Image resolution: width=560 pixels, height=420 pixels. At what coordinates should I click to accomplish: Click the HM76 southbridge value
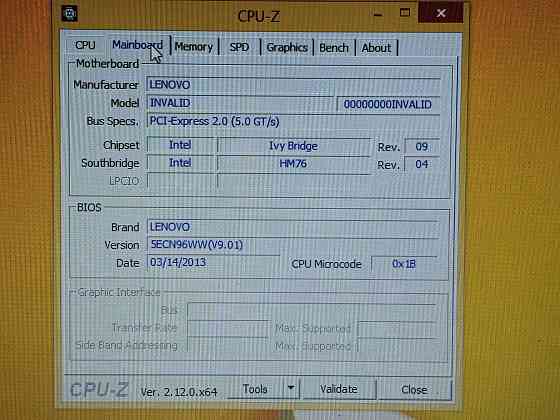(x=293, y=164)
